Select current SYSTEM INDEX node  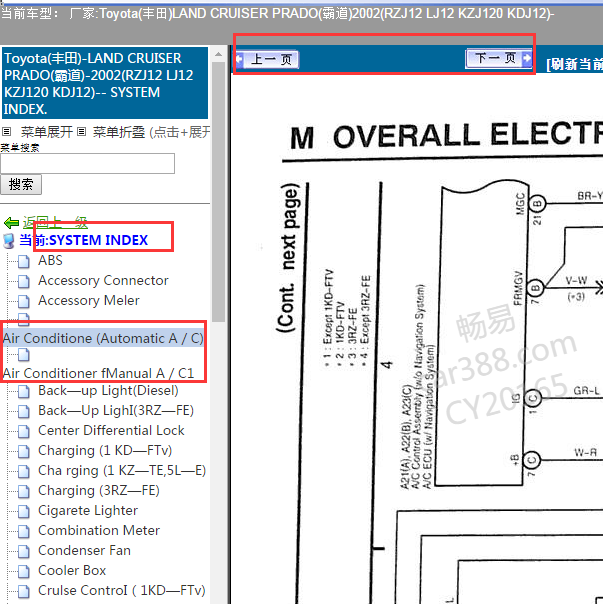pos(84,240)
